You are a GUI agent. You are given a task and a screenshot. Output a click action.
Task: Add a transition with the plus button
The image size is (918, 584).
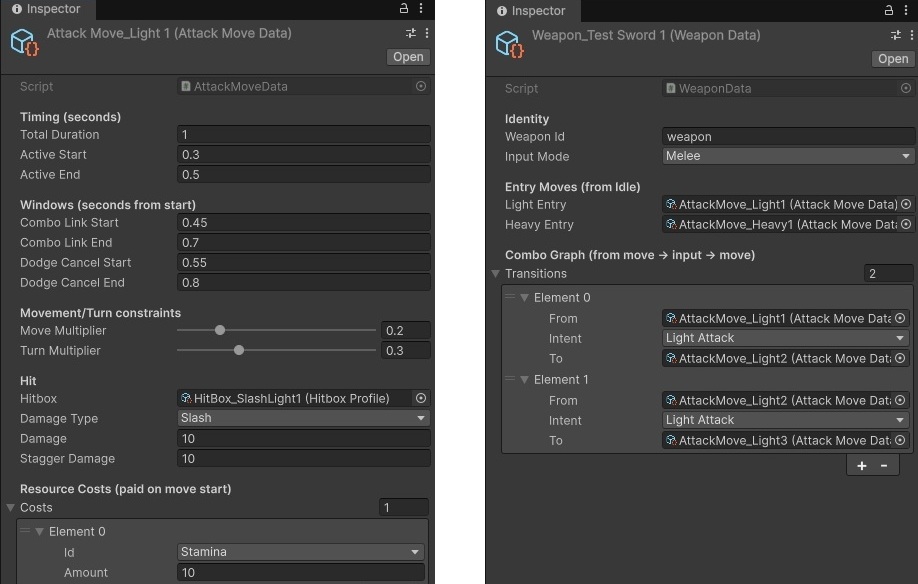[861, 466]
